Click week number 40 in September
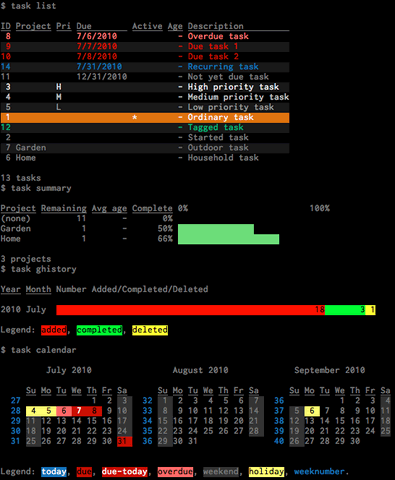 pyautogui.click(x=279, y=441)
